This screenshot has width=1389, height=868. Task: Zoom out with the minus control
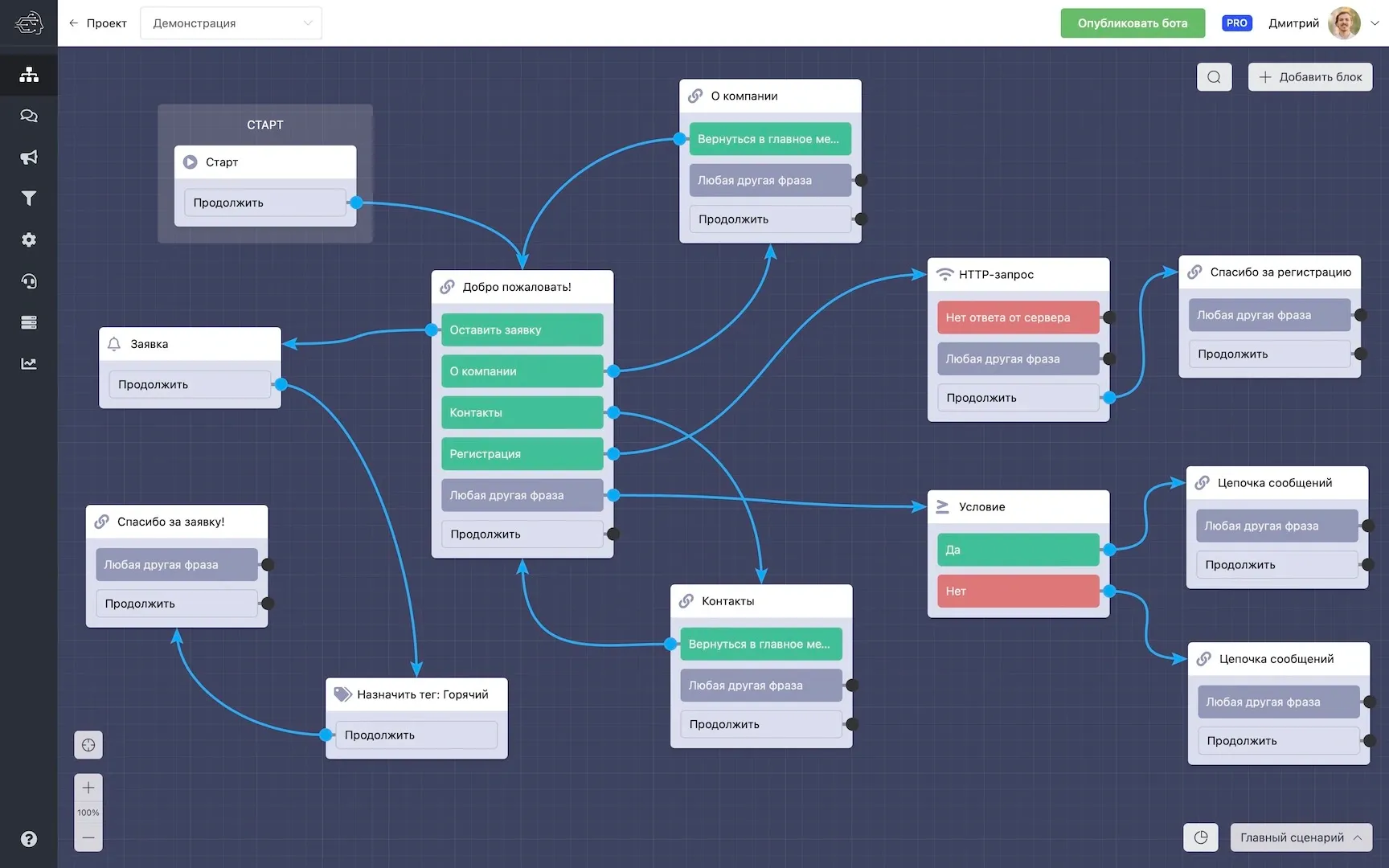pos(88,837)
